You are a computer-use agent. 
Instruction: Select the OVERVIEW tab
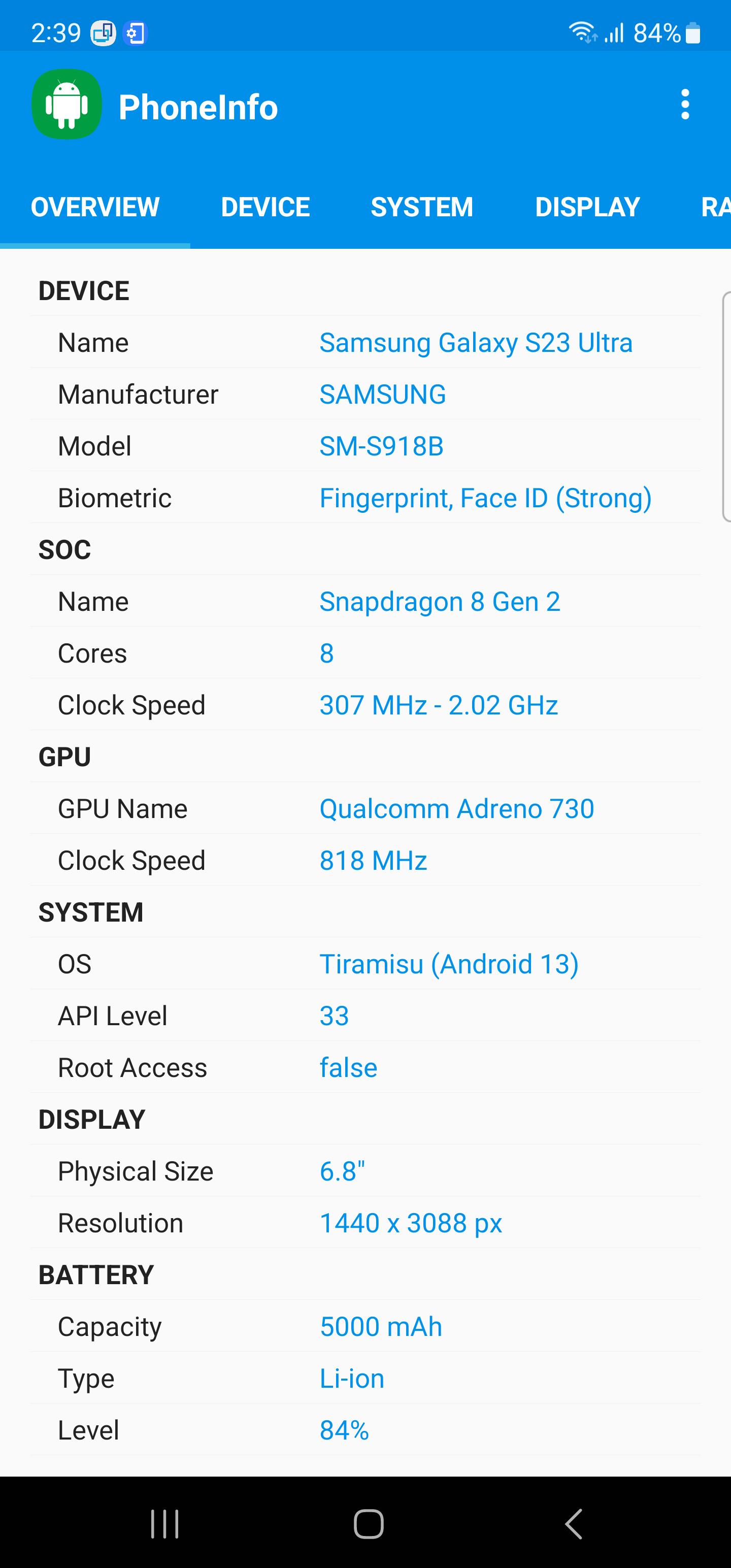click(x=95, y=207)
